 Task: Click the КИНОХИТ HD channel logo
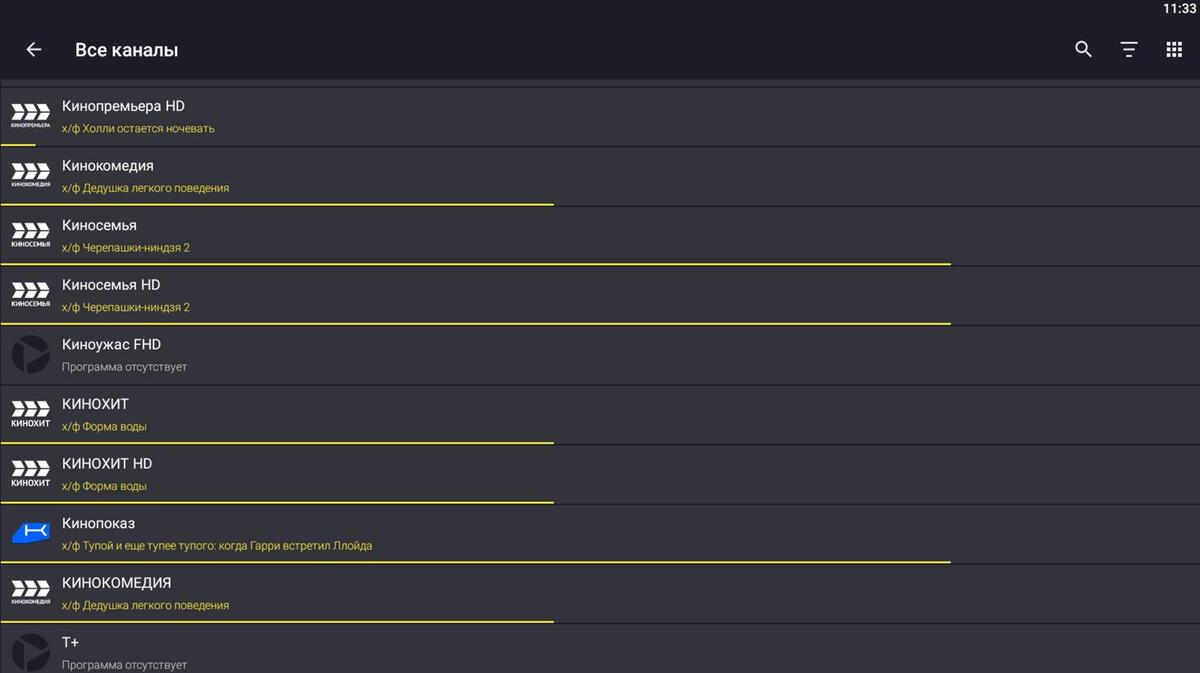[30, 473]
